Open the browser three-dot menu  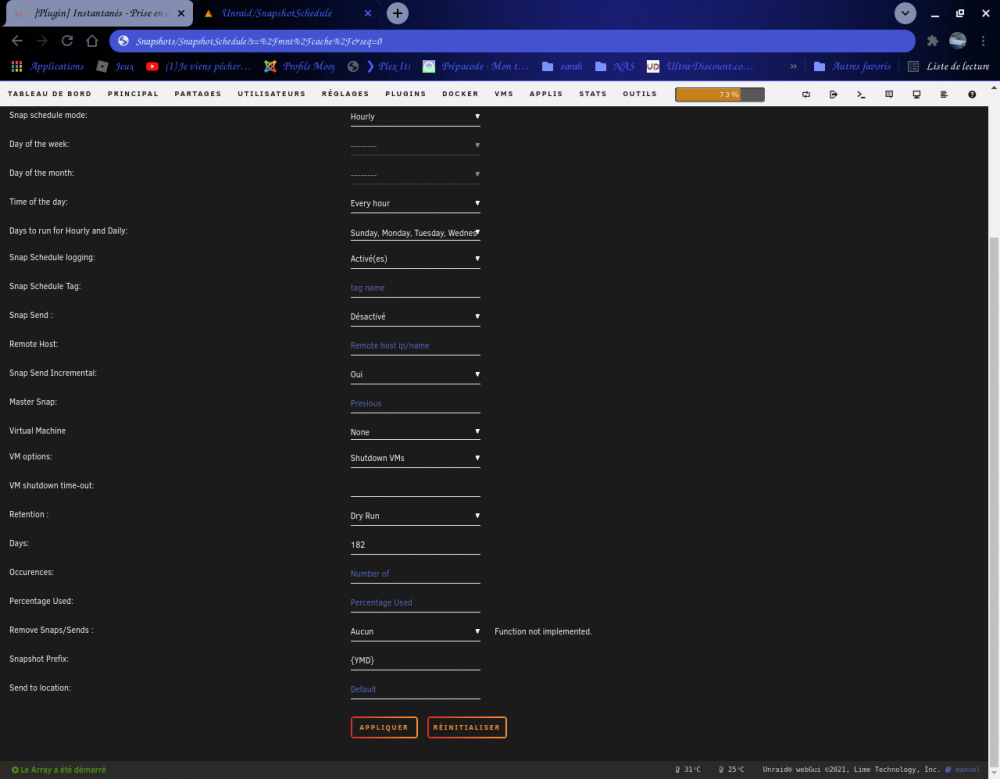click(983, 41)
